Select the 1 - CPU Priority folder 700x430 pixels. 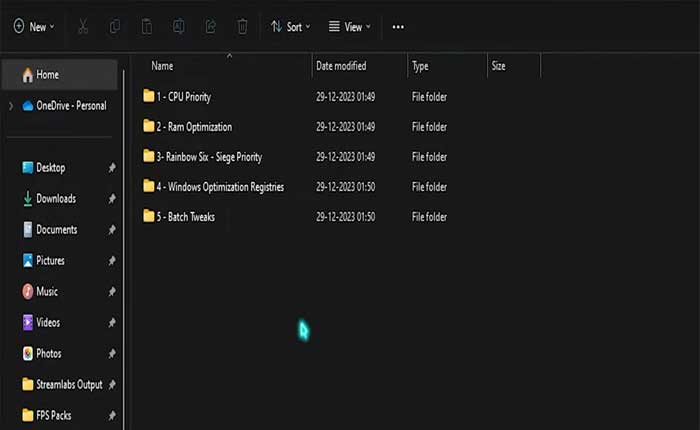coord(183,97)
